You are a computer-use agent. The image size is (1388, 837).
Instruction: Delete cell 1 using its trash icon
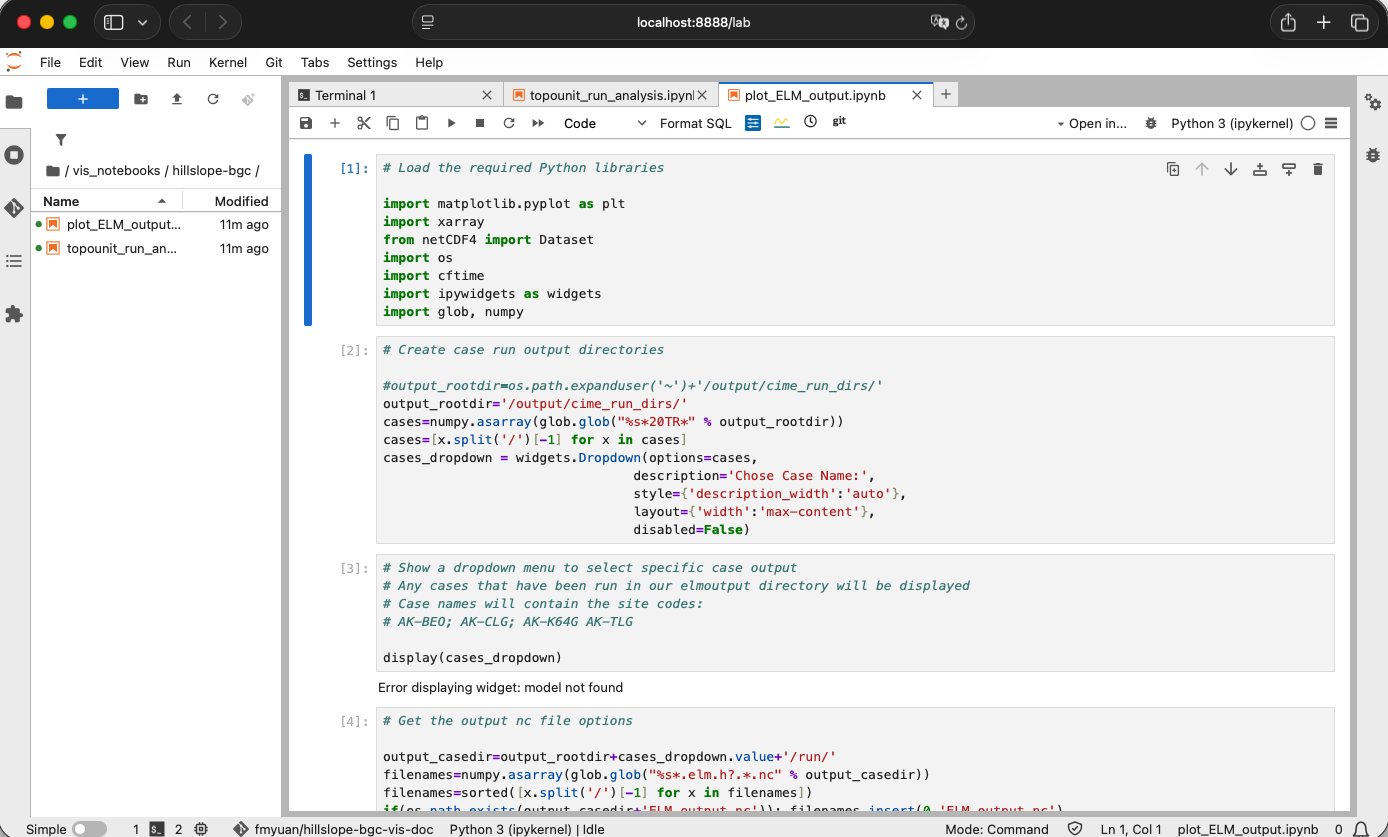click(1318, 169)
